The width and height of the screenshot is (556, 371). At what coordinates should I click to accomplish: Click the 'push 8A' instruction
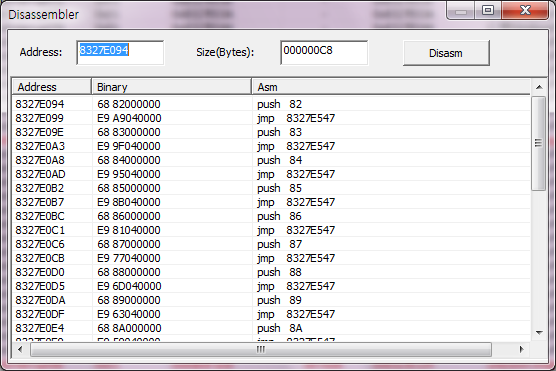click(280, 328)
